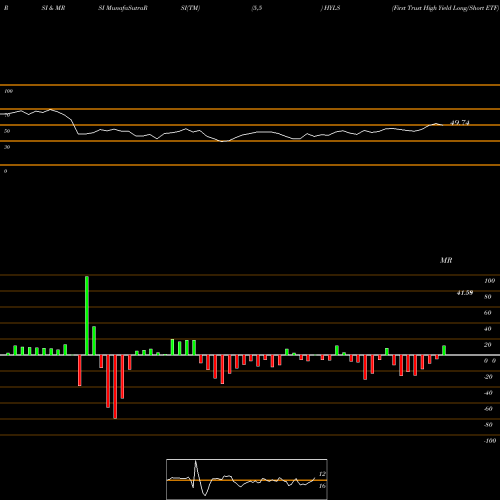Click the 'MR' label above histogram
This screenshot has width=500, height=500.
click(446, 260)
